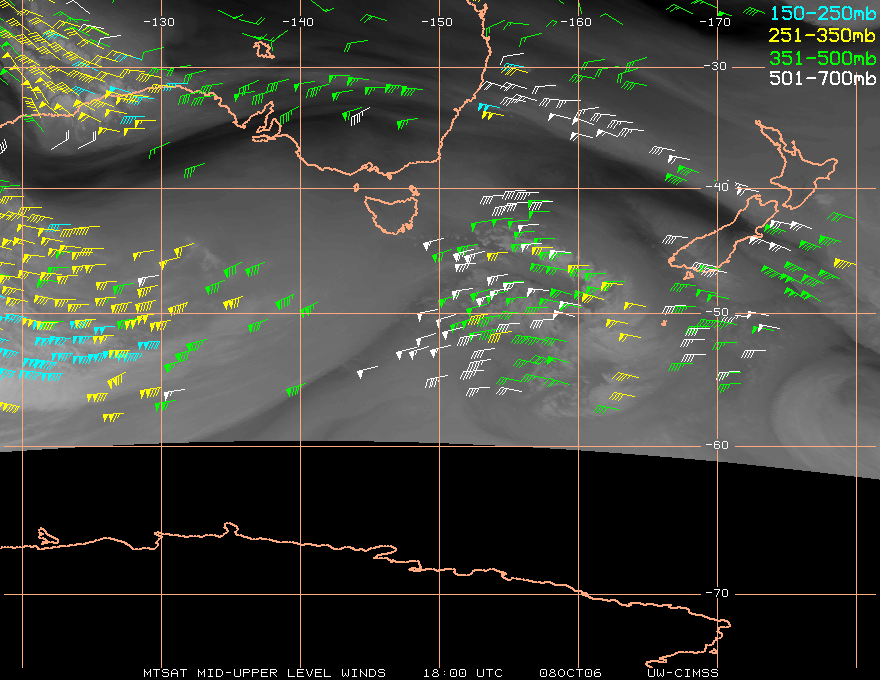Click the -160 longitude label
The width and height of the screenshot is (880, 680).
click(576, 22)
